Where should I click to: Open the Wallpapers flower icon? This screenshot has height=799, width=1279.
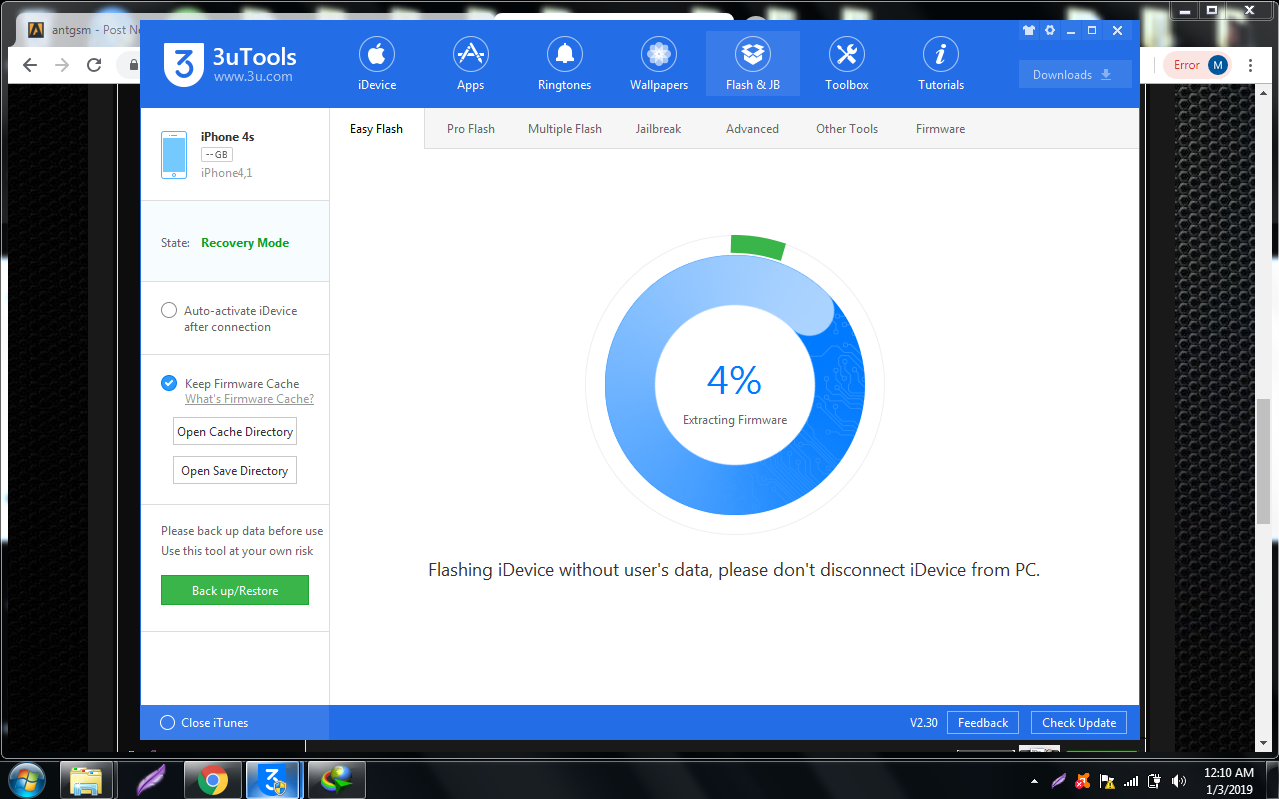point(658,54)
